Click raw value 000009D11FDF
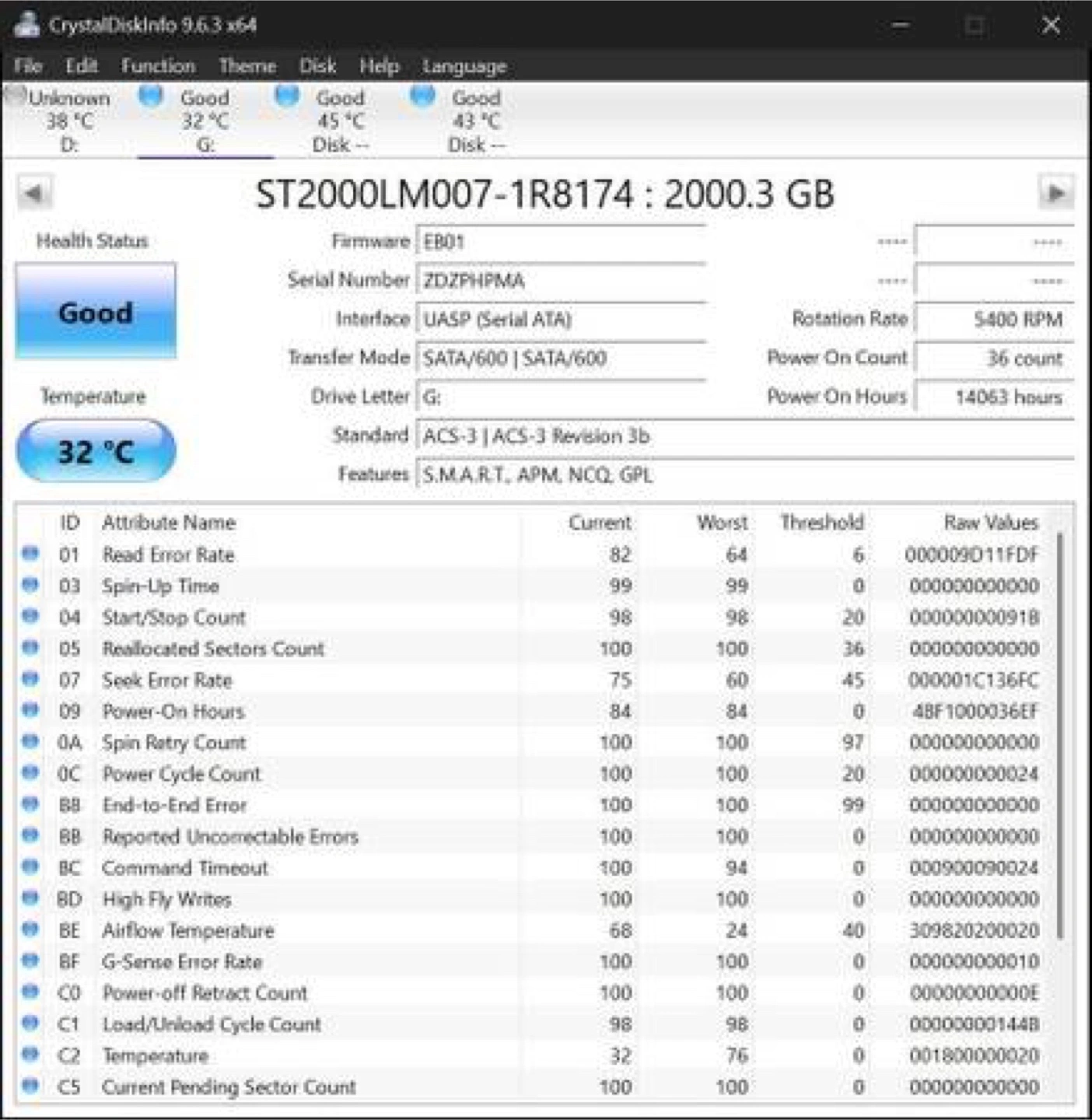 tap(972, 555)
